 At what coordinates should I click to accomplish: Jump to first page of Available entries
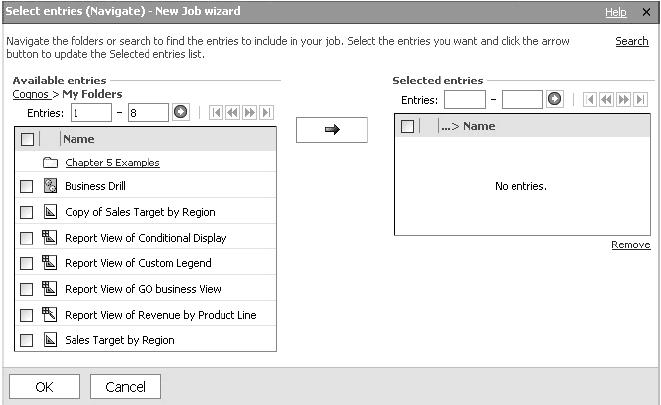tap(216, 113)
